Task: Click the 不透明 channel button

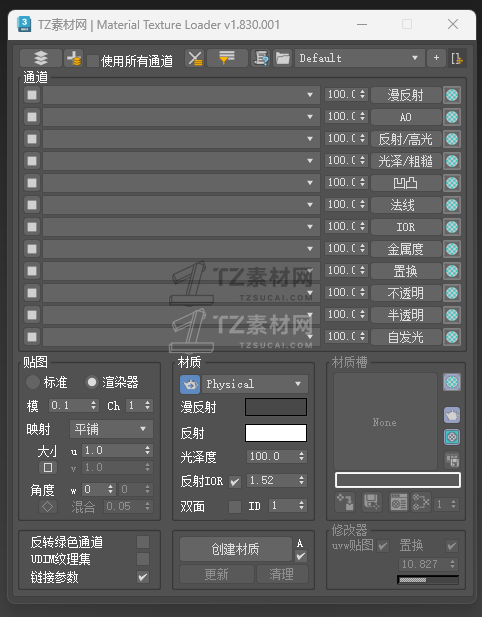Action: click(x=406, y=293)
